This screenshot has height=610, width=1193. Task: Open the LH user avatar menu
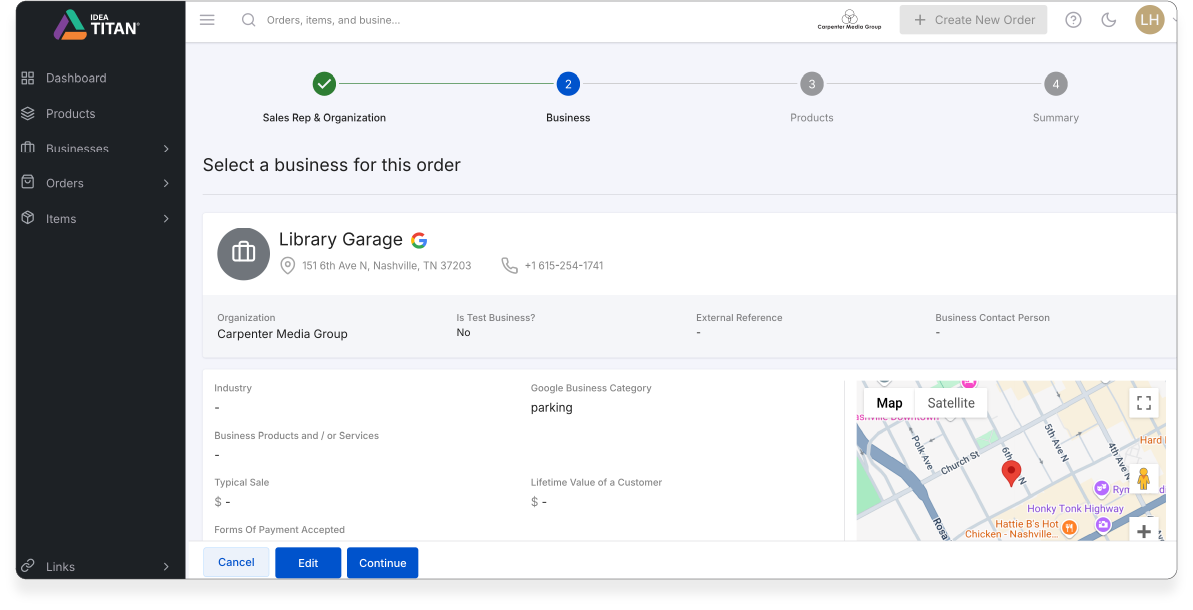click(x=1150, y=20)
